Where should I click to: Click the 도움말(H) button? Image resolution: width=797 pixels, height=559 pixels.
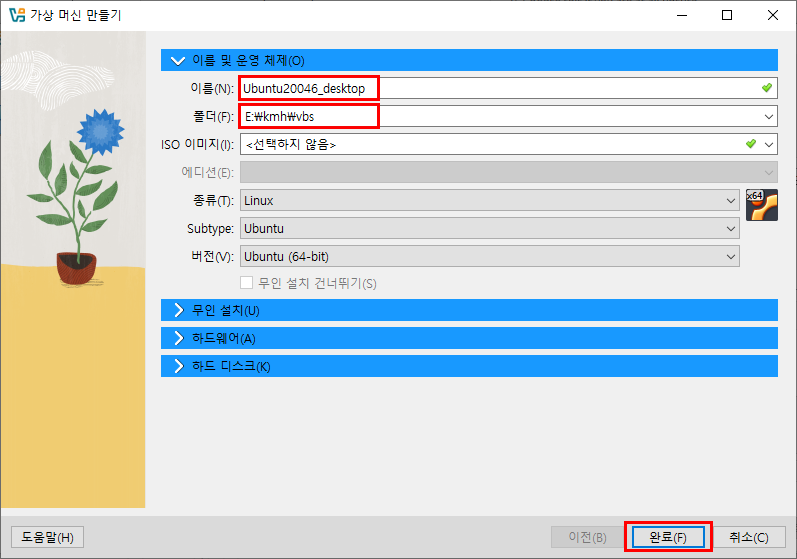(47, 537)
